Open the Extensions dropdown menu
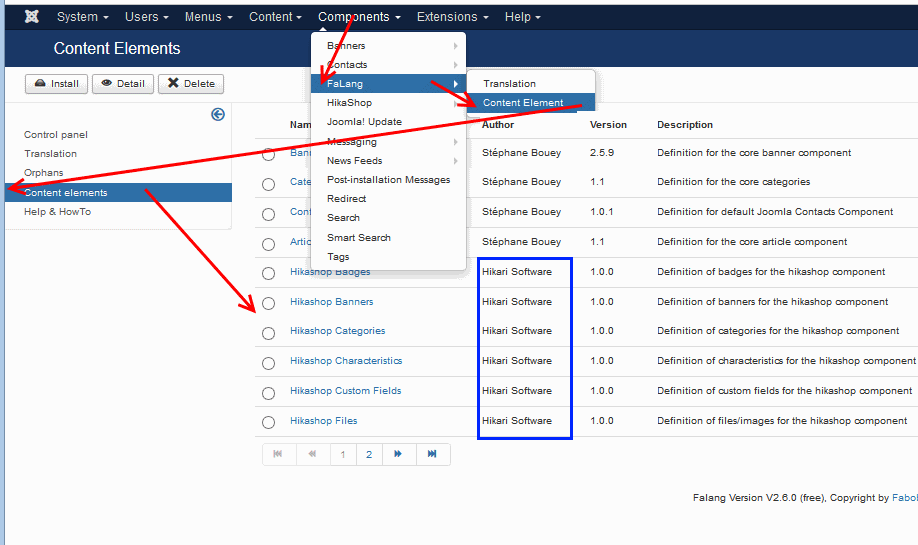 coord(452,16)
